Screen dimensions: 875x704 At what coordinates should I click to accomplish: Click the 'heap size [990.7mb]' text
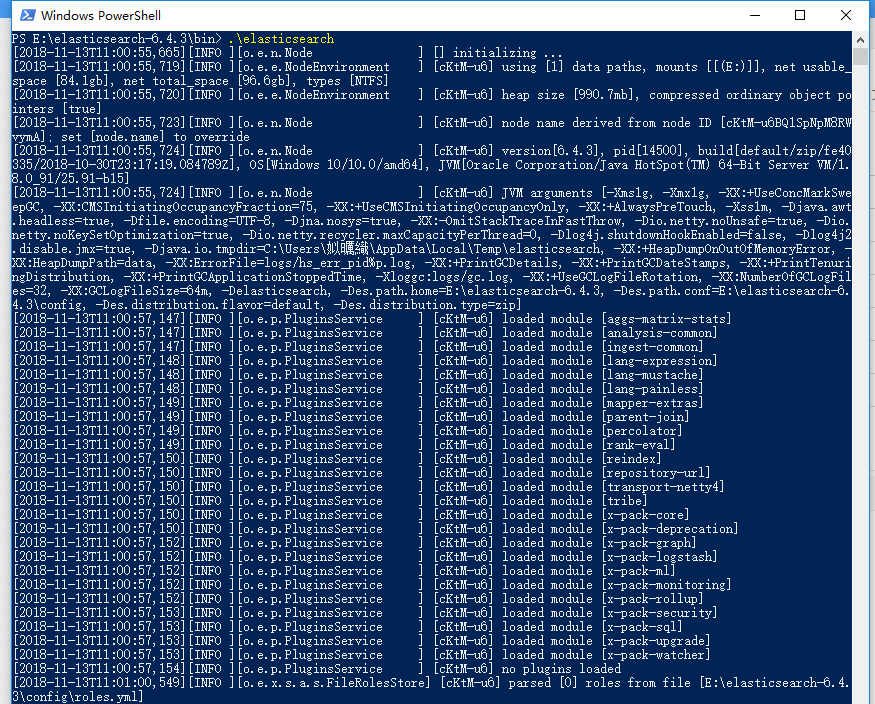click(x=570, y=95)
